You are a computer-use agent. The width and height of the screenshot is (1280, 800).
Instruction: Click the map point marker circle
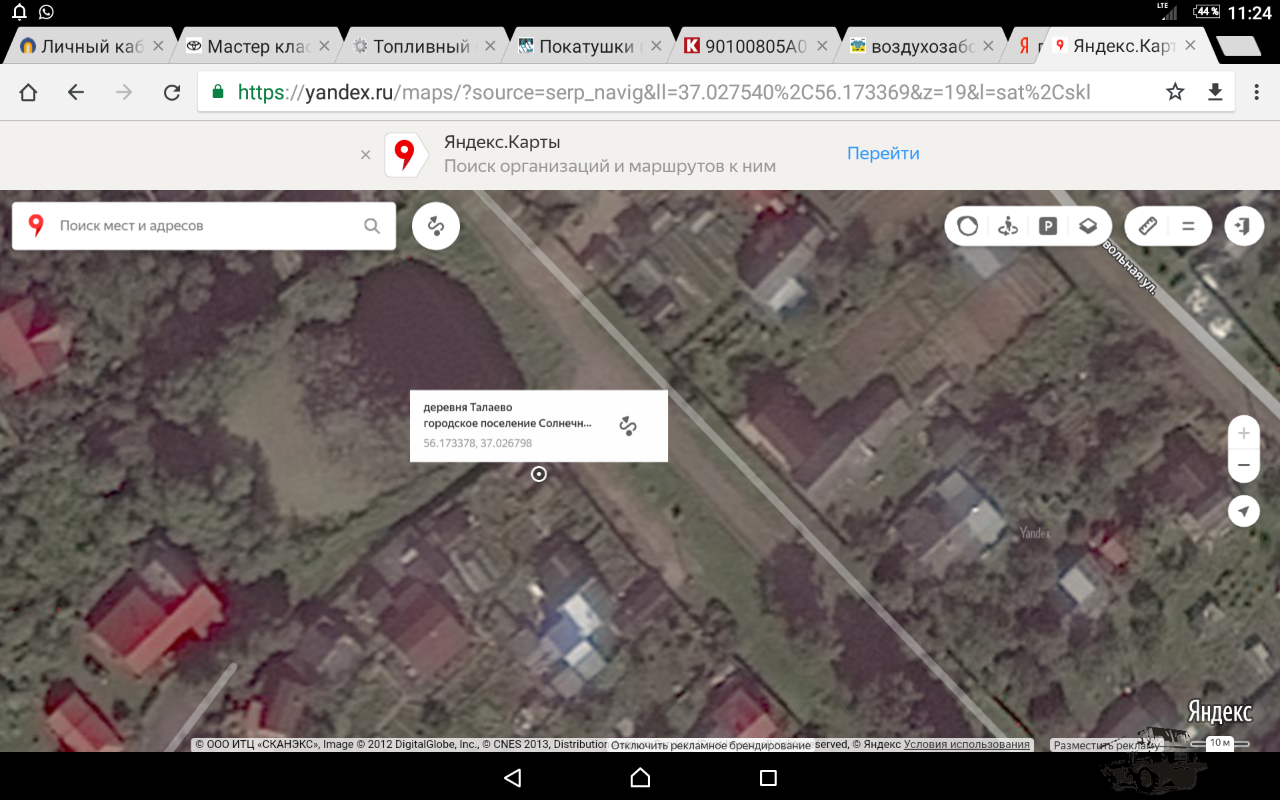[539, 474]
